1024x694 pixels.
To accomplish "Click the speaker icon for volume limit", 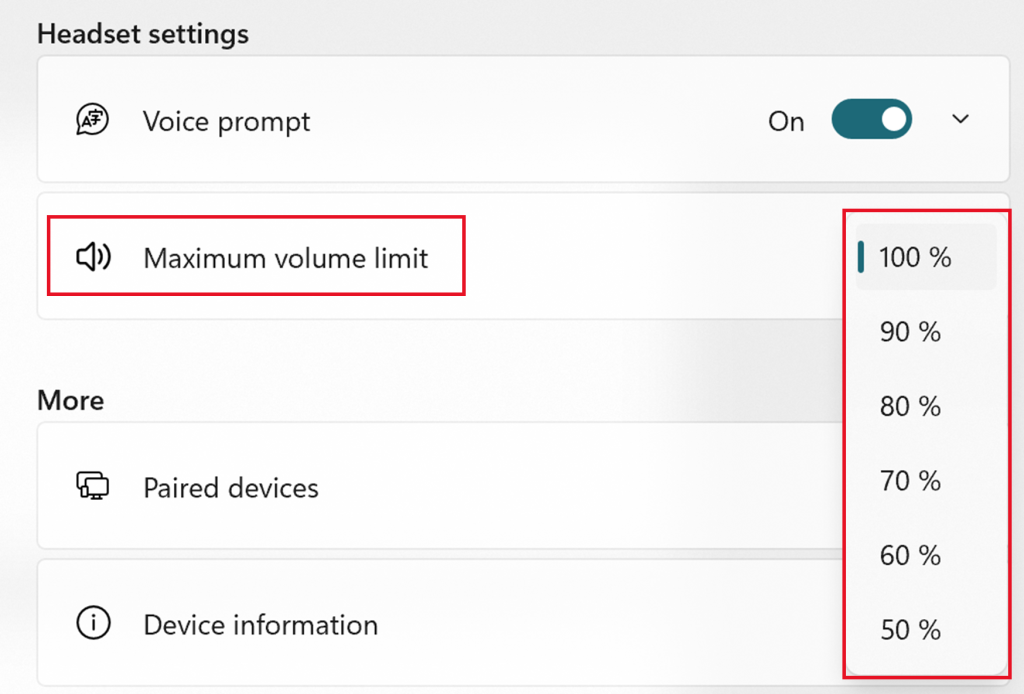I will (93, 258).
